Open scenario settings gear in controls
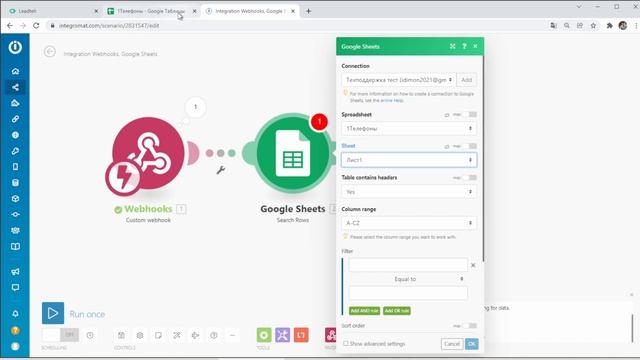This screenshot has width=640, height=360. (x=140, y=335)
